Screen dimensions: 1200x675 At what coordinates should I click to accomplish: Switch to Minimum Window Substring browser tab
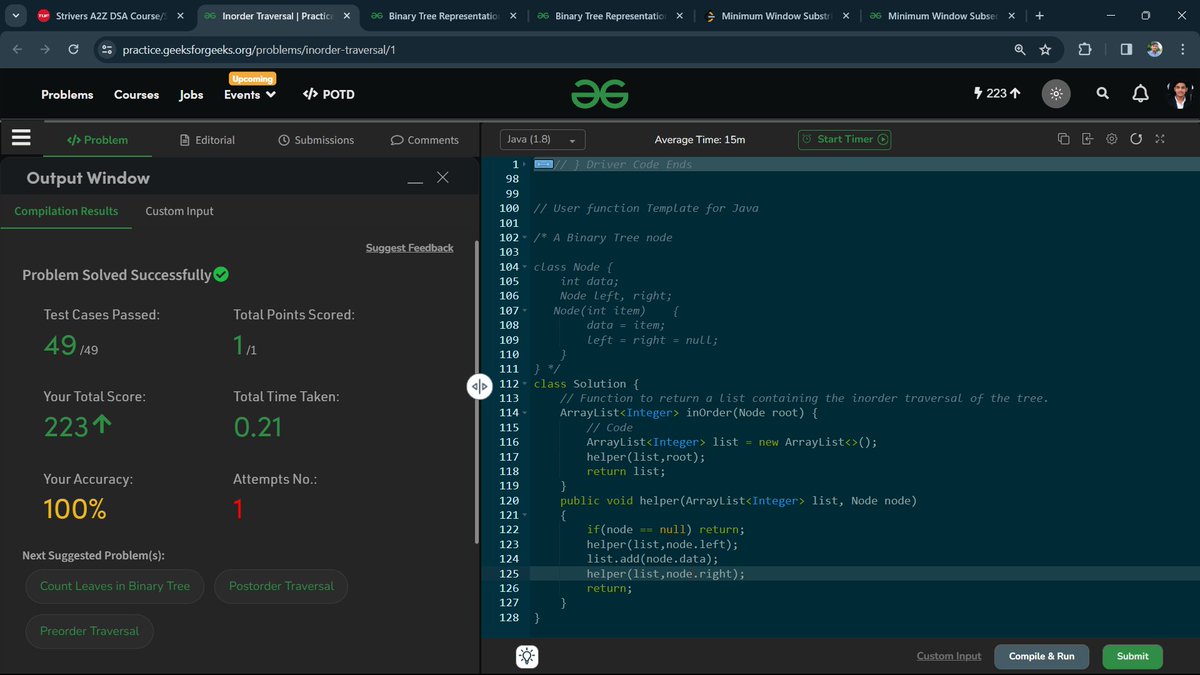(x=777, y=16)
